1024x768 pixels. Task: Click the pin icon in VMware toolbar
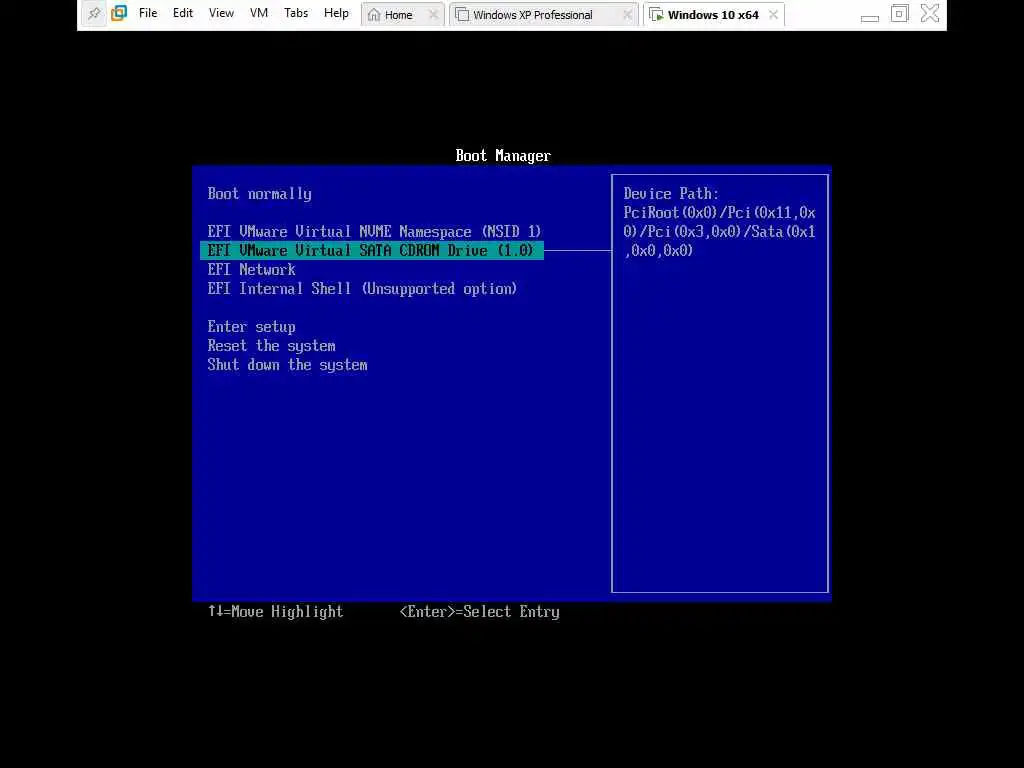pos(94,13)
